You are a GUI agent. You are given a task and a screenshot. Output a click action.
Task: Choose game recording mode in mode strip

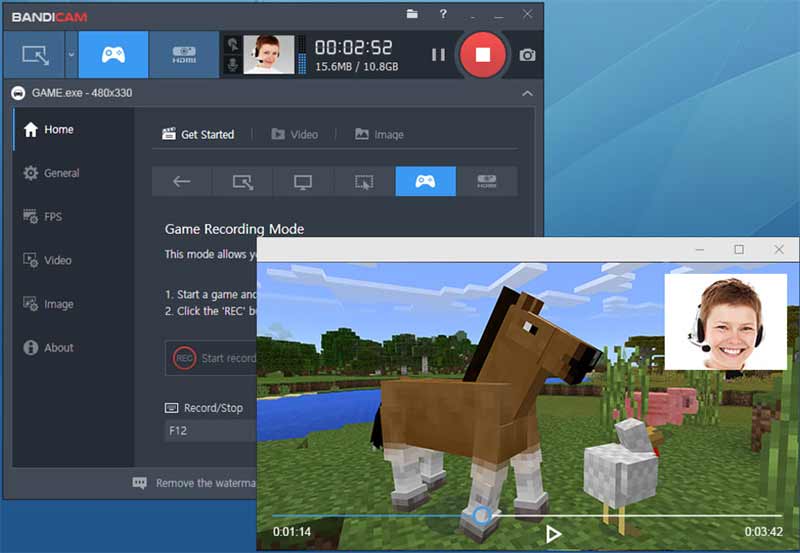(426, 181)
